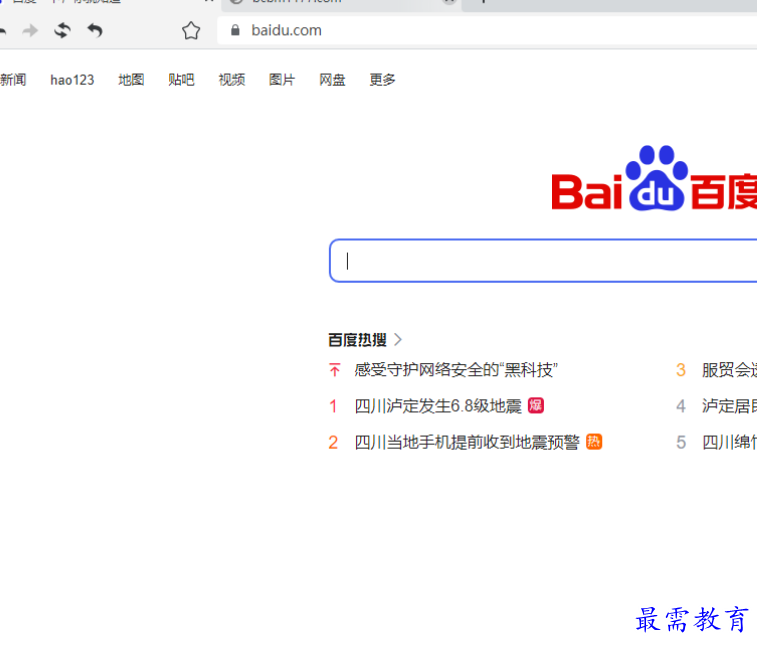The width and height of the screenshot is (757, 651).
Task: Open the 贴吧 link
Action: (182, 80)
